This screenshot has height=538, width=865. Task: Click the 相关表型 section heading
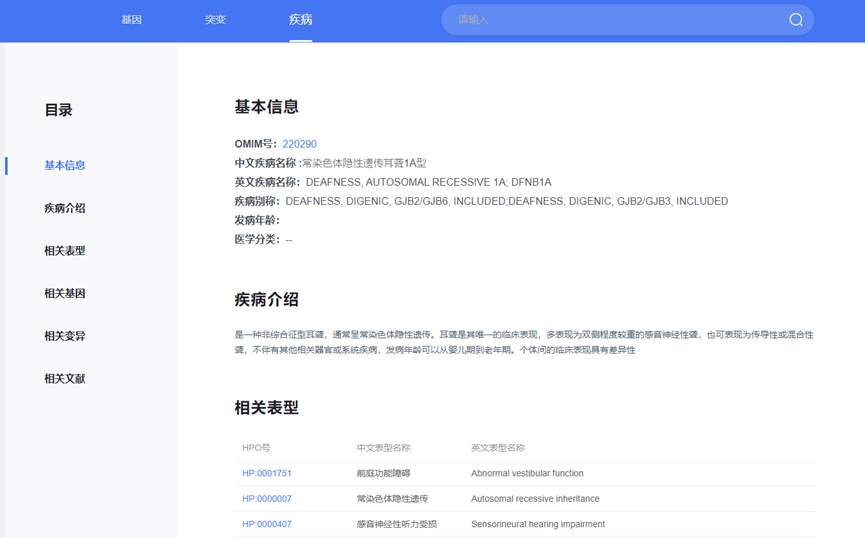(266, 408)
